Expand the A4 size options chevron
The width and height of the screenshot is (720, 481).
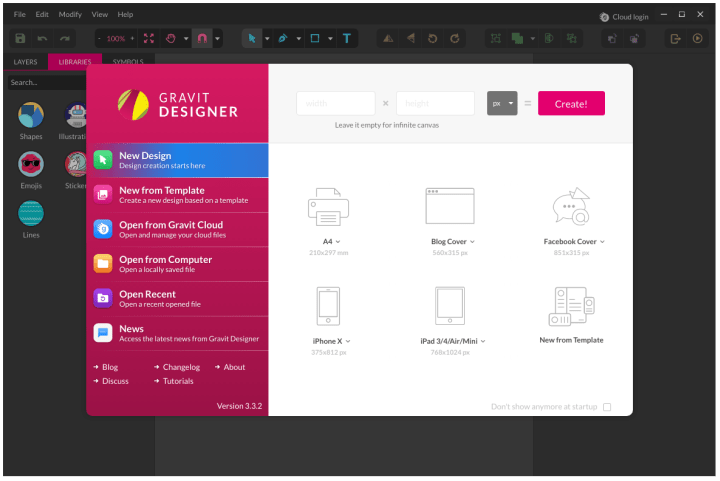pyautogui.click(x=338, y=242)
